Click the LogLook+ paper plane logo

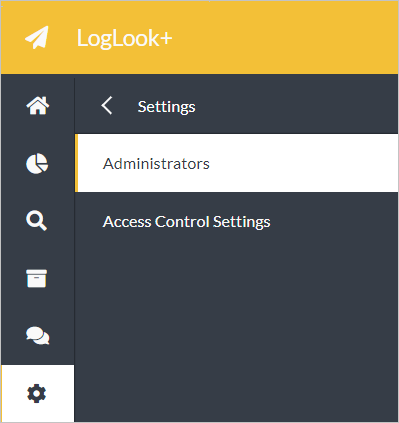tap(37, 37)
